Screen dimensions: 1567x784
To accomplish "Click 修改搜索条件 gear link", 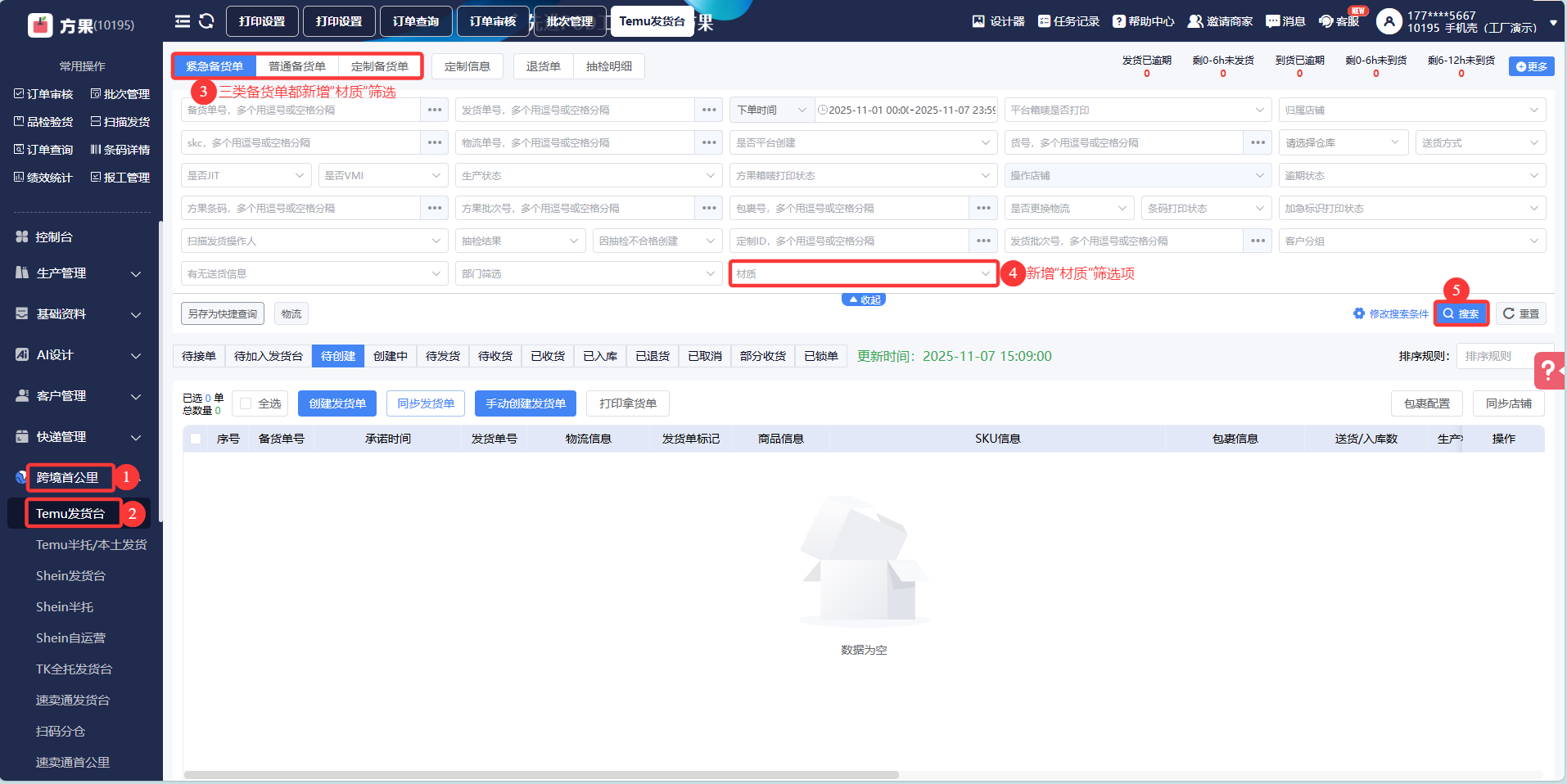I will click(x=1390, y=313).
